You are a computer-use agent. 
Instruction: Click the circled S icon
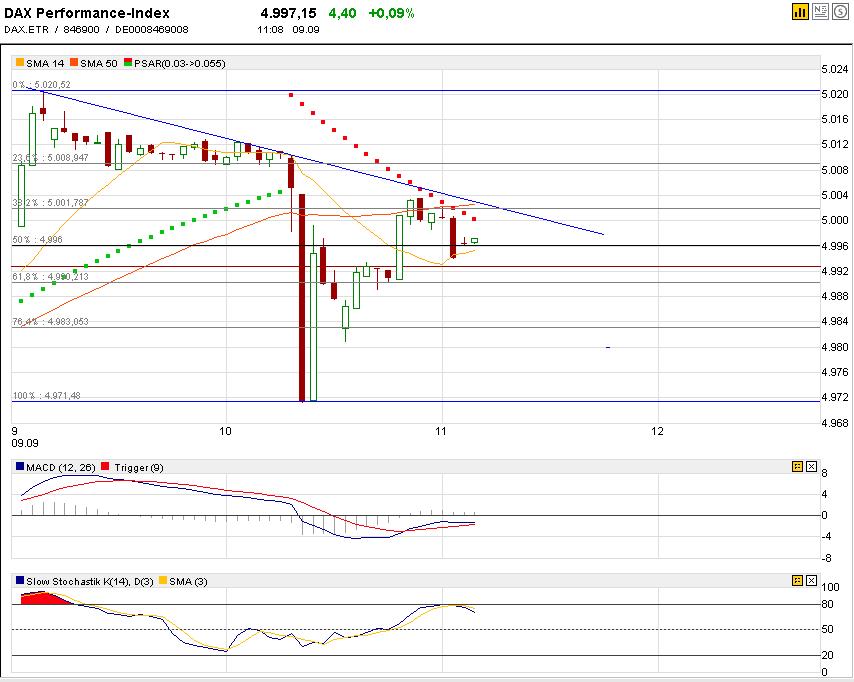[840, 11]
